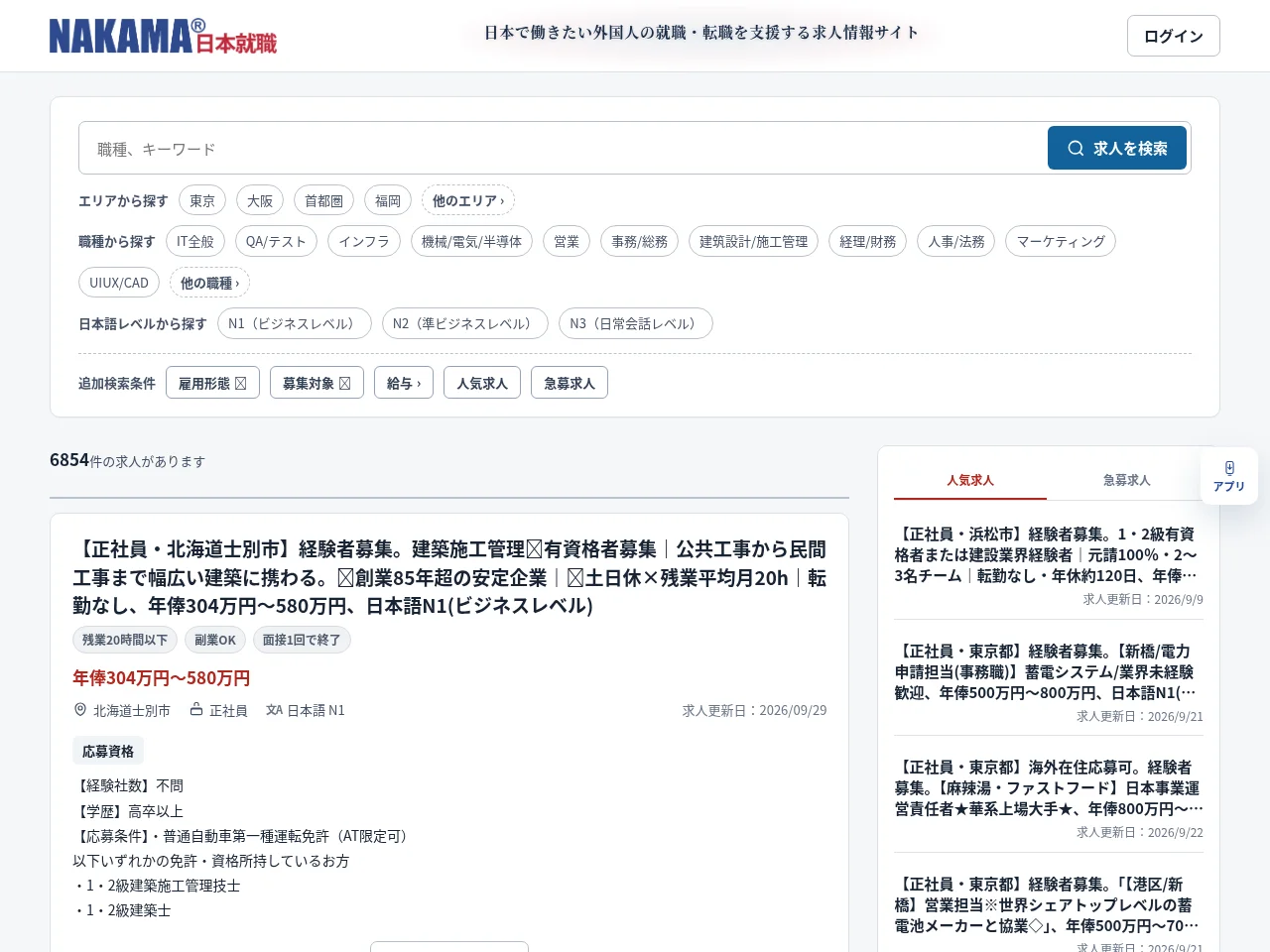Open the 新橋/電力申請担当 popular job listing
Screen dimensions: 1270x952
click(1049, 671)
